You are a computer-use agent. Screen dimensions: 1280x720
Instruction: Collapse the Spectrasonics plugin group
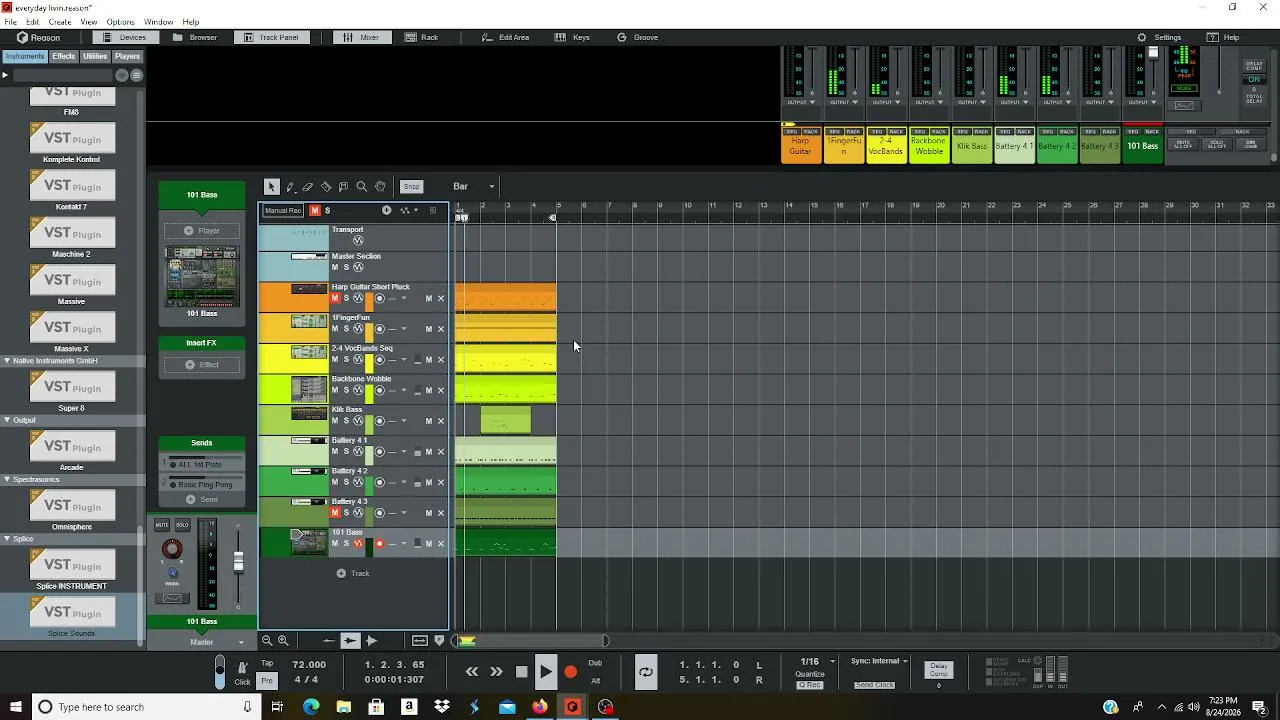pos(7,480)
